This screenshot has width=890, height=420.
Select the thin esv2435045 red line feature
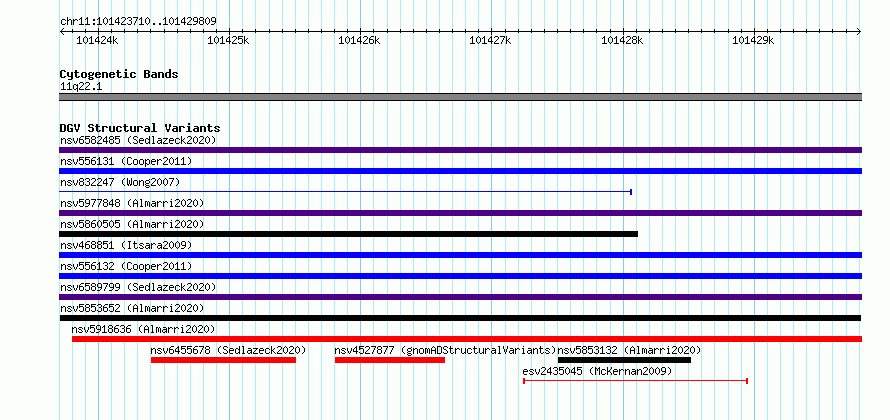[636, 381]
